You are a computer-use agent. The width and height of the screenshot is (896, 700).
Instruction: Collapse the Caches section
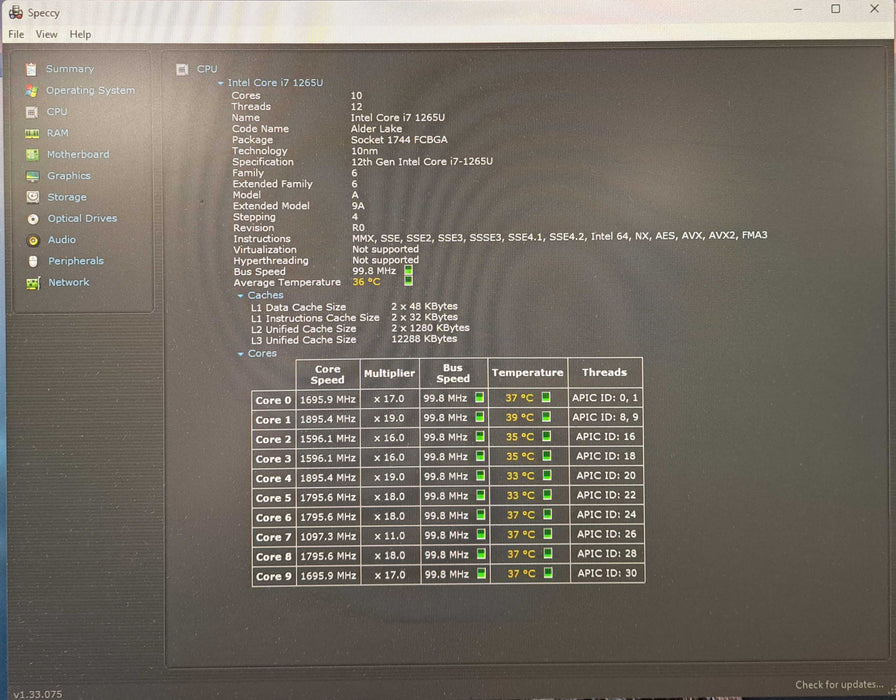coord(241,296)
